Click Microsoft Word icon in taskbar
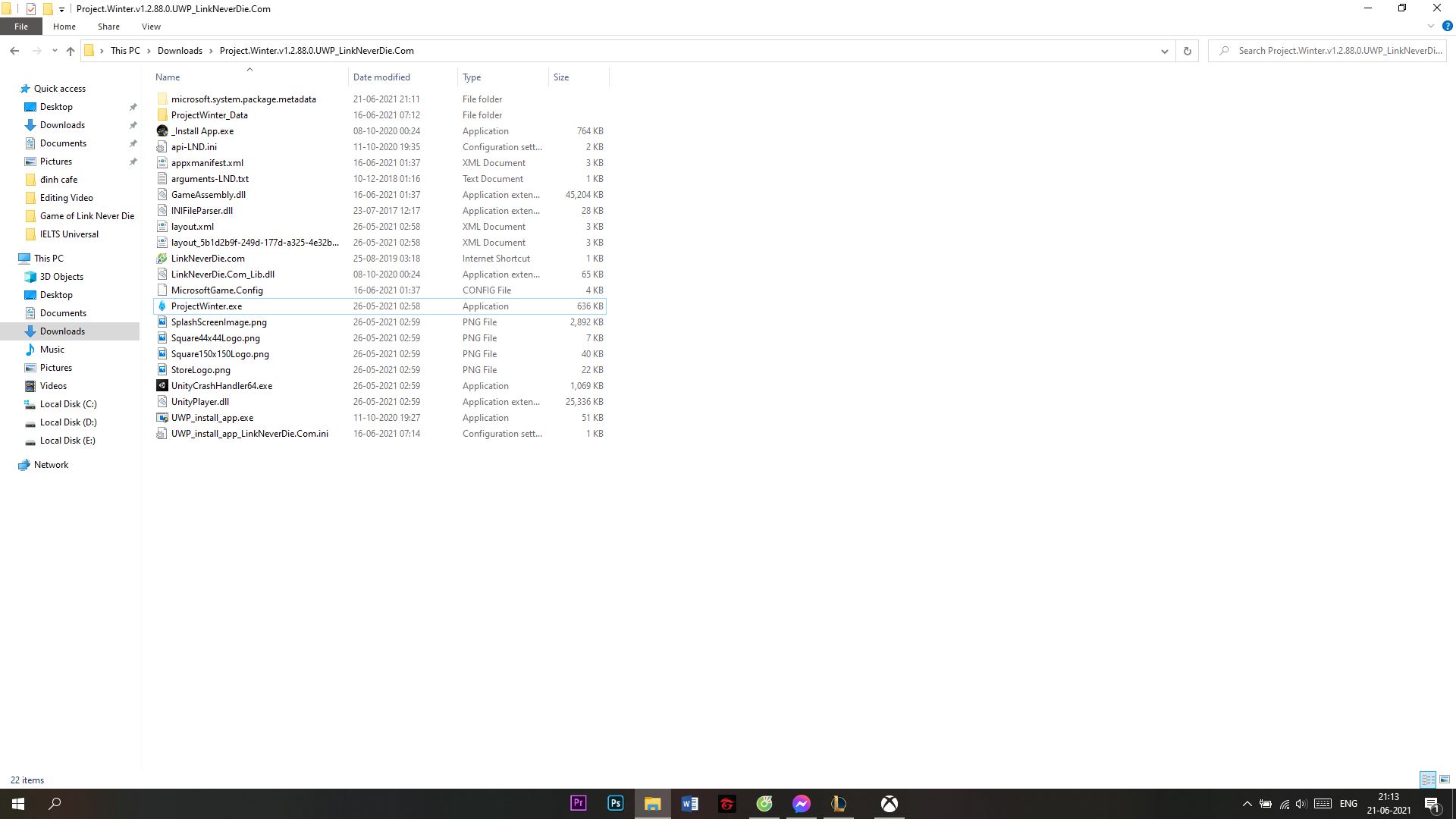 point(690,803)
